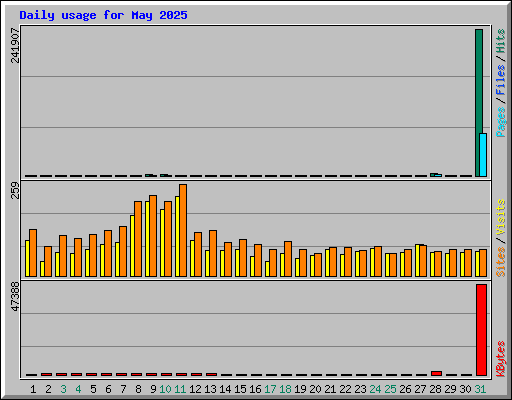Screen dimensions: 512x400
Task: Click day label 30 on x-axis
Action: 465,389
